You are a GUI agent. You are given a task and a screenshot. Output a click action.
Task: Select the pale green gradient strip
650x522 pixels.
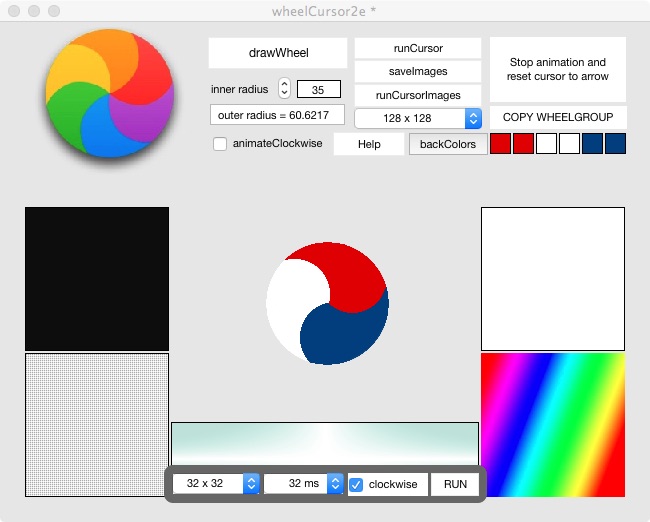pyautogui.click(x=325, y=443)
